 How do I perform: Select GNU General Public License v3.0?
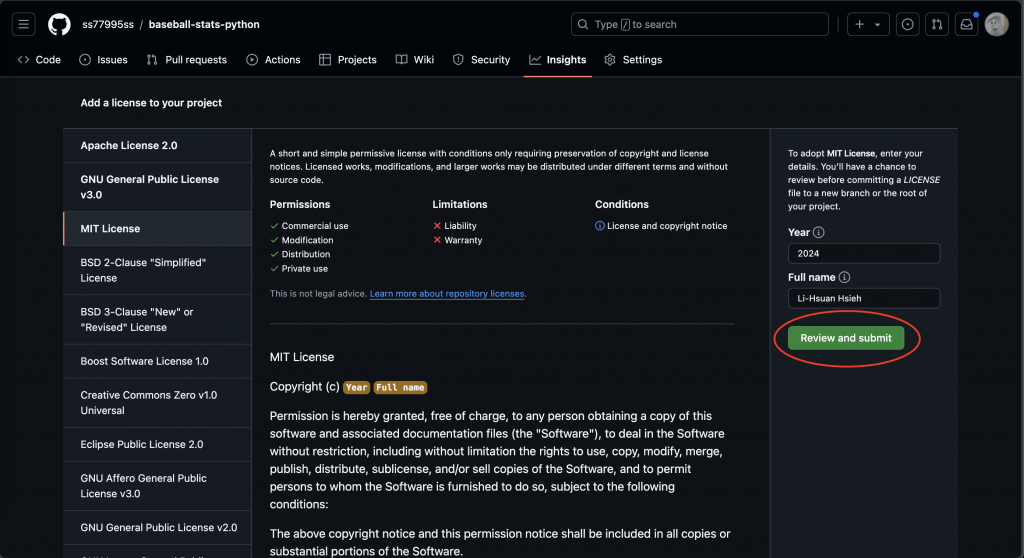157,187
